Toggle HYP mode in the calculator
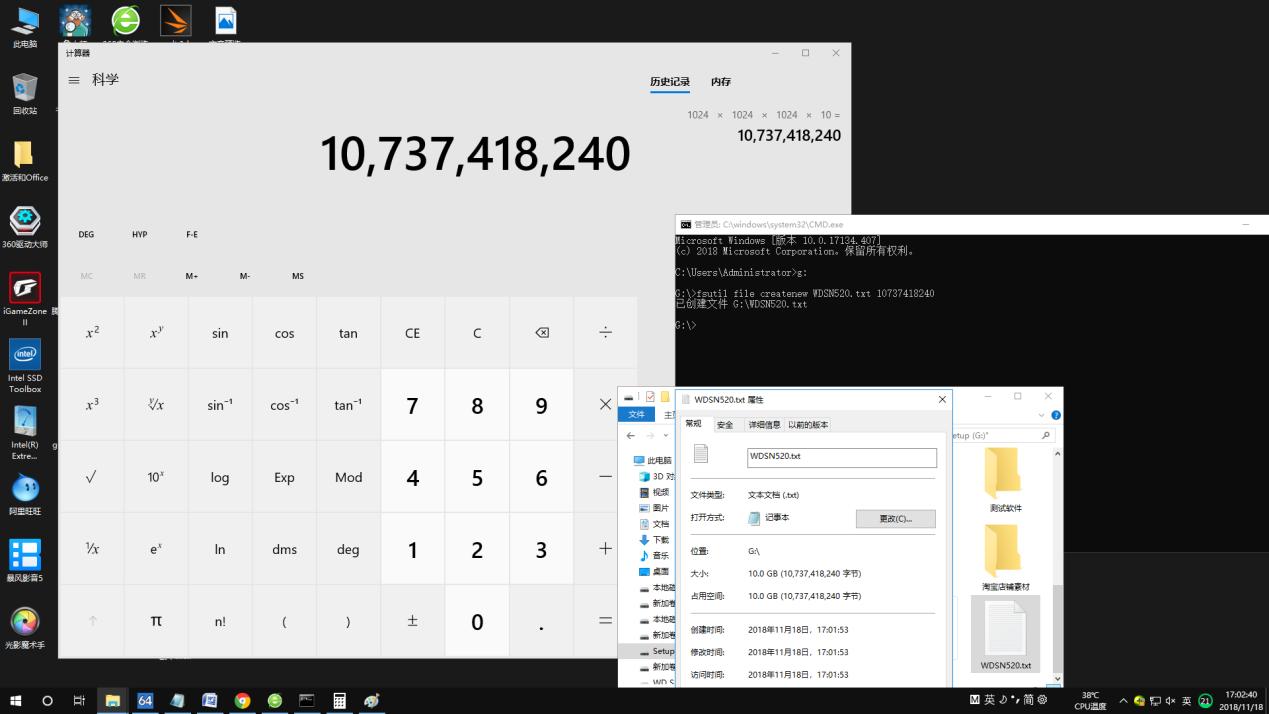1269x714 pixels. tap(139, 234)
